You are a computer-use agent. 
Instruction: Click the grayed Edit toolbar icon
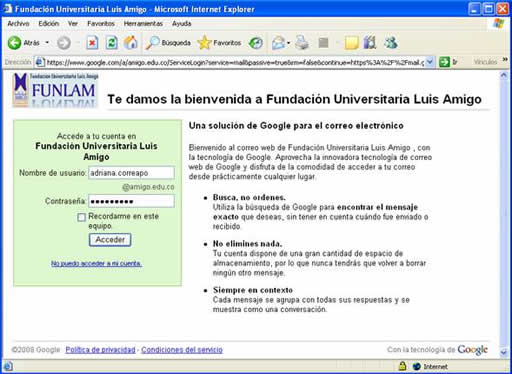click(x=323, y=43)
